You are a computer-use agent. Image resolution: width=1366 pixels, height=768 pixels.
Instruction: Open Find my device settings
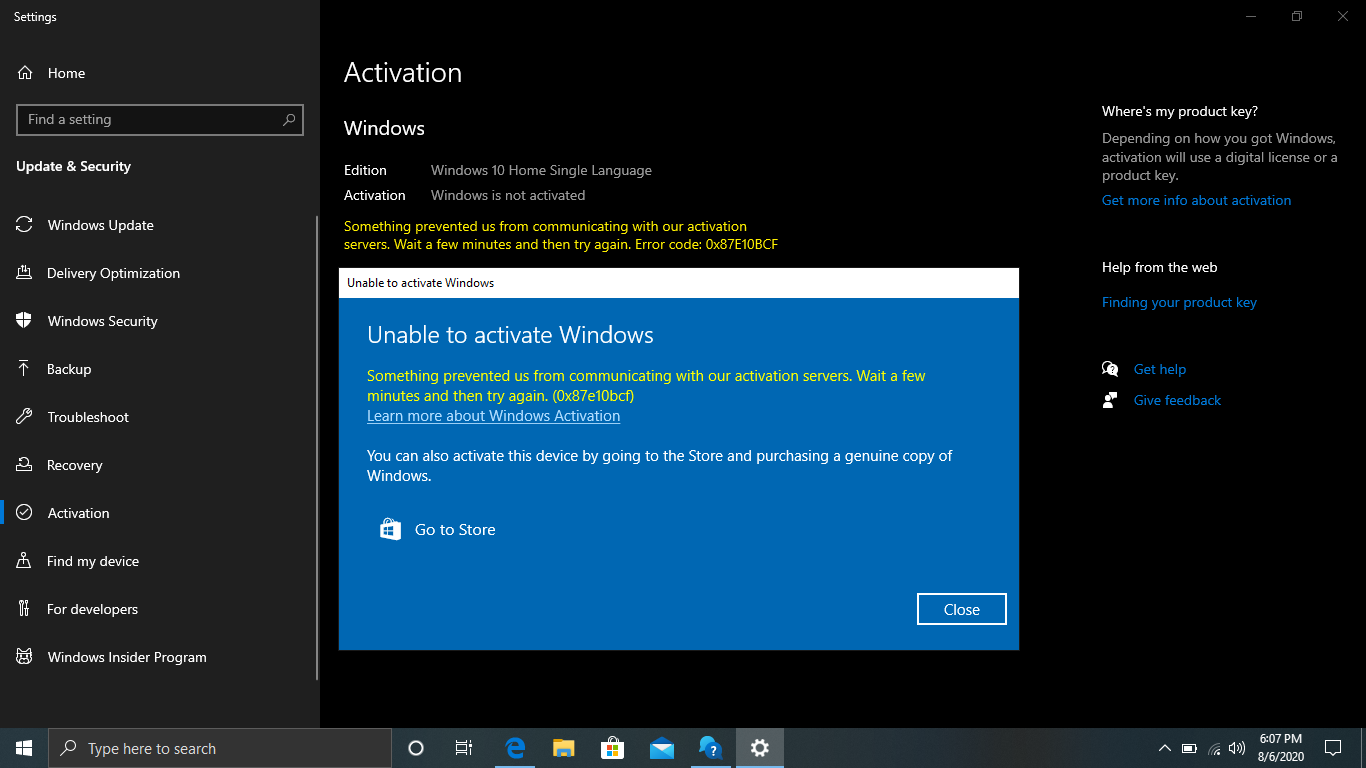point(160,561)
